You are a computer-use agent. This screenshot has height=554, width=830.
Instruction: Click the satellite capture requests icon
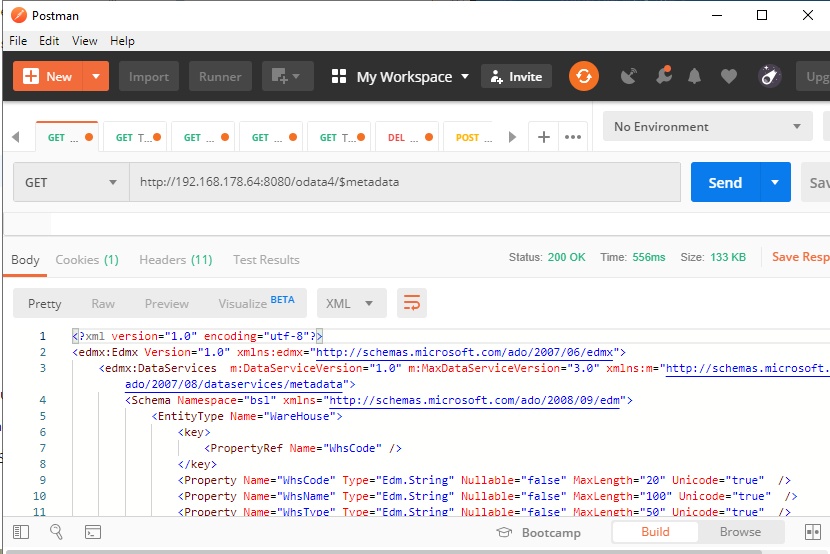point(629,76)
